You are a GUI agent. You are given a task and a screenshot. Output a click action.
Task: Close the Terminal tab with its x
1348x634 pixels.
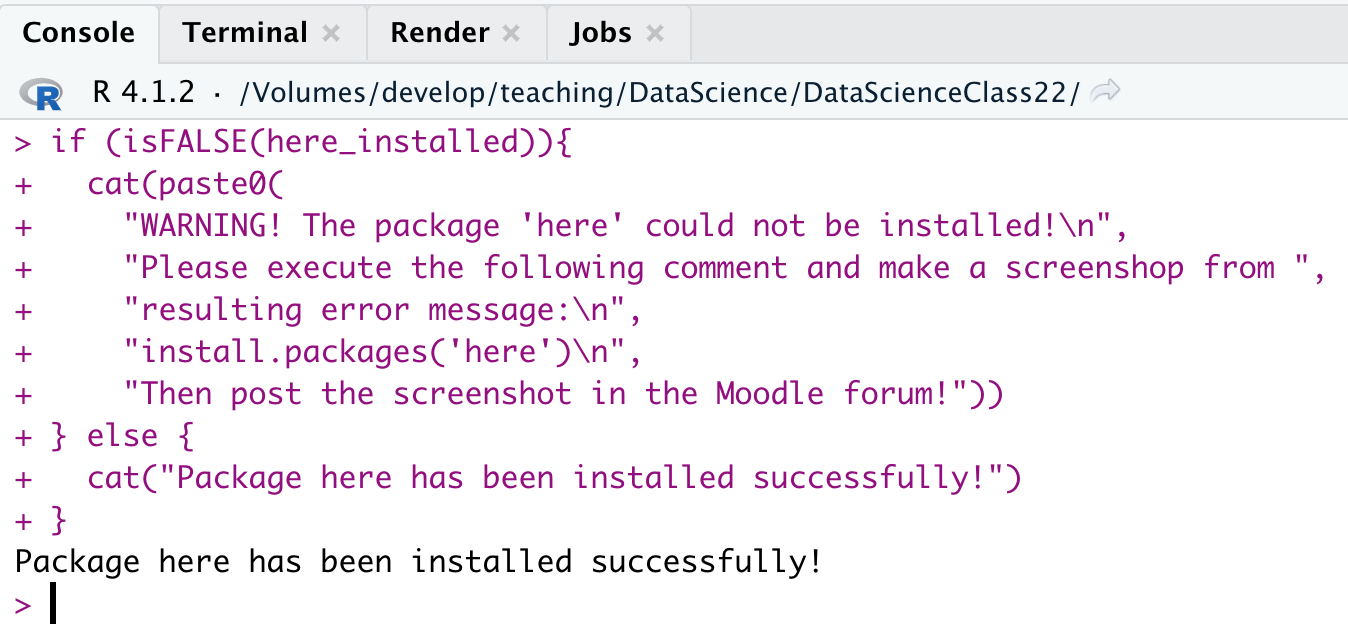[331, 34]
